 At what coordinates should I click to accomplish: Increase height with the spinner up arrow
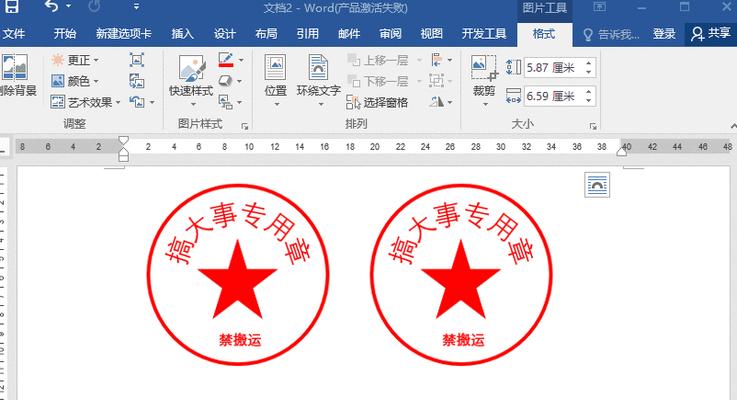click(x=589, y=63)
